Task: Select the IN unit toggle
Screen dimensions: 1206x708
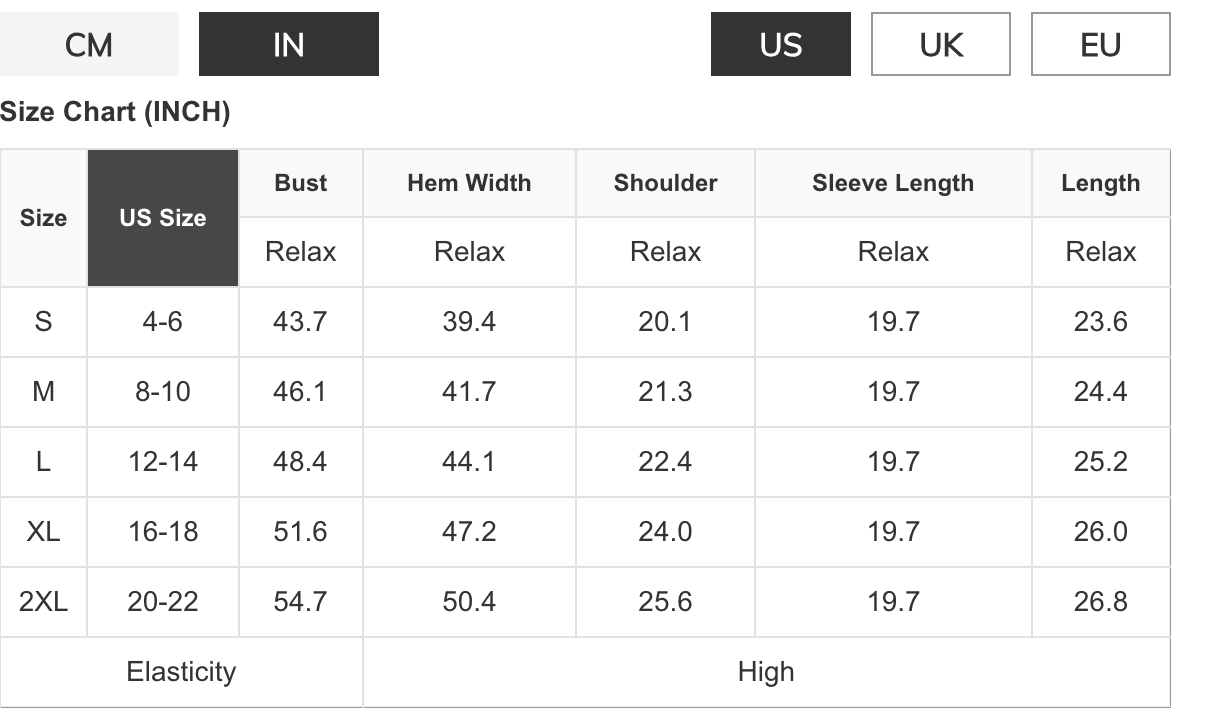Action: tap(288, 44)
